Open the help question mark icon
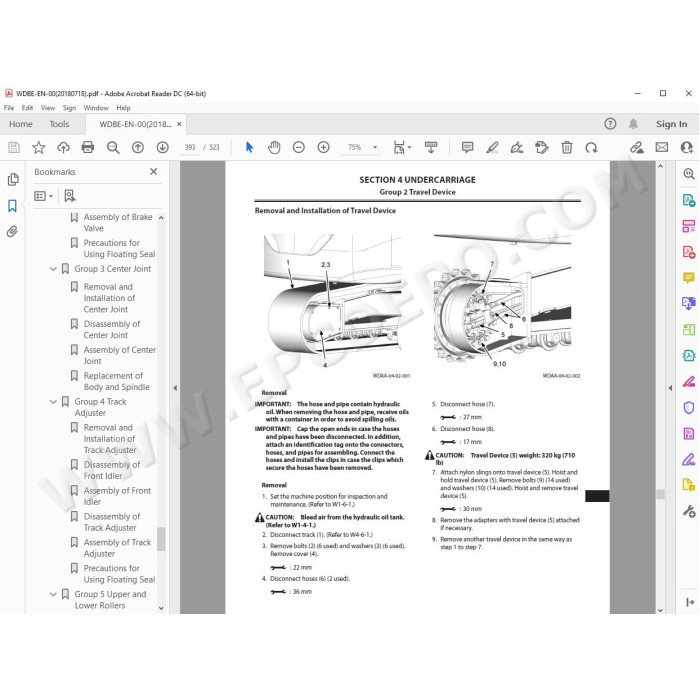Viewport: 700px width, 700px height. (x=610, y=124)
